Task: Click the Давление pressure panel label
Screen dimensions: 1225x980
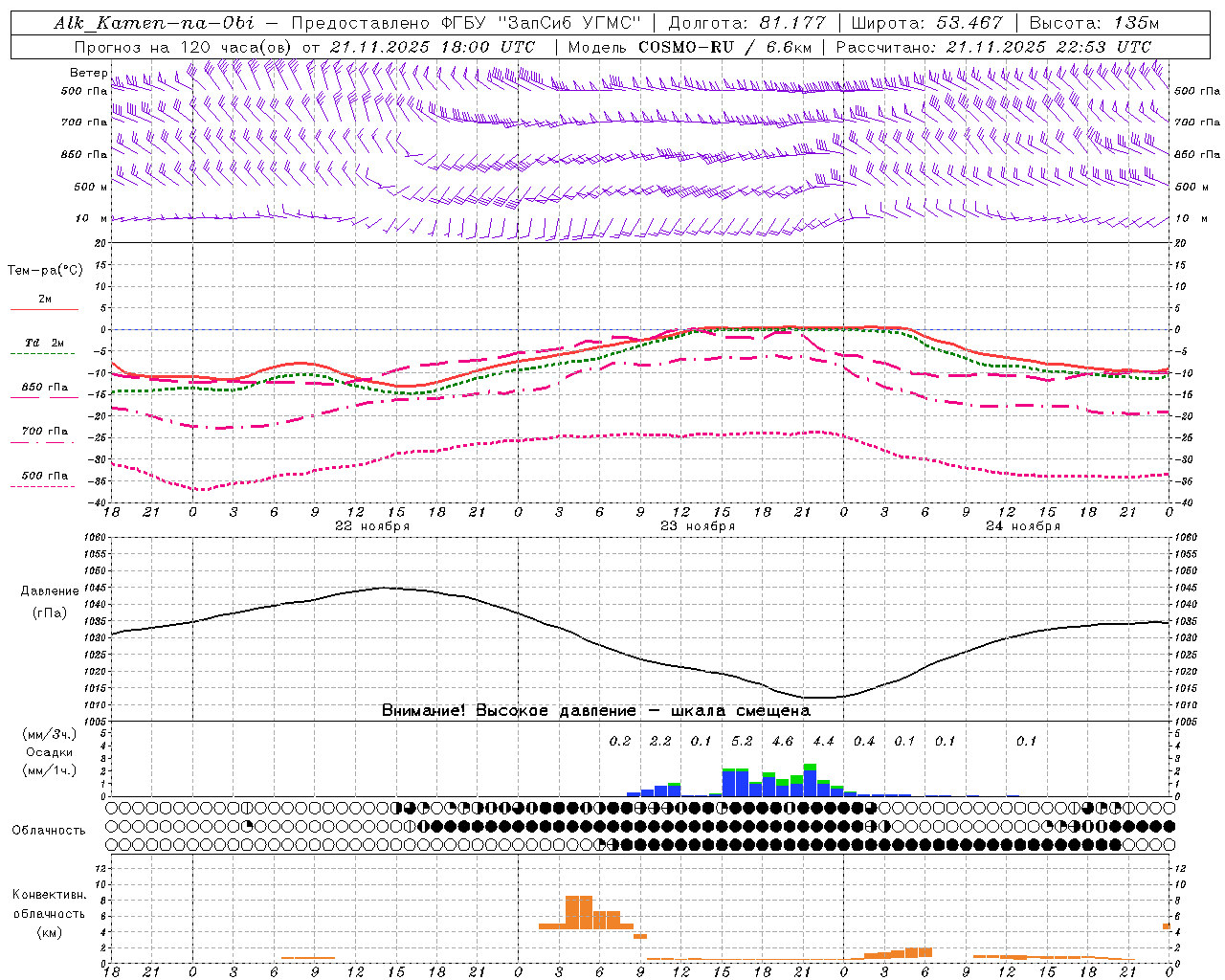Action: click(50, 590)
